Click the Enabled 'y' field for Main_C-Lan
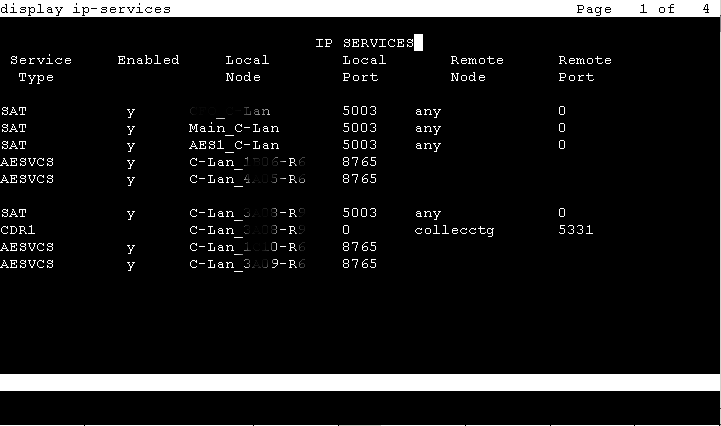The width and height of the screenshot is (721, 426). point(130,128)
